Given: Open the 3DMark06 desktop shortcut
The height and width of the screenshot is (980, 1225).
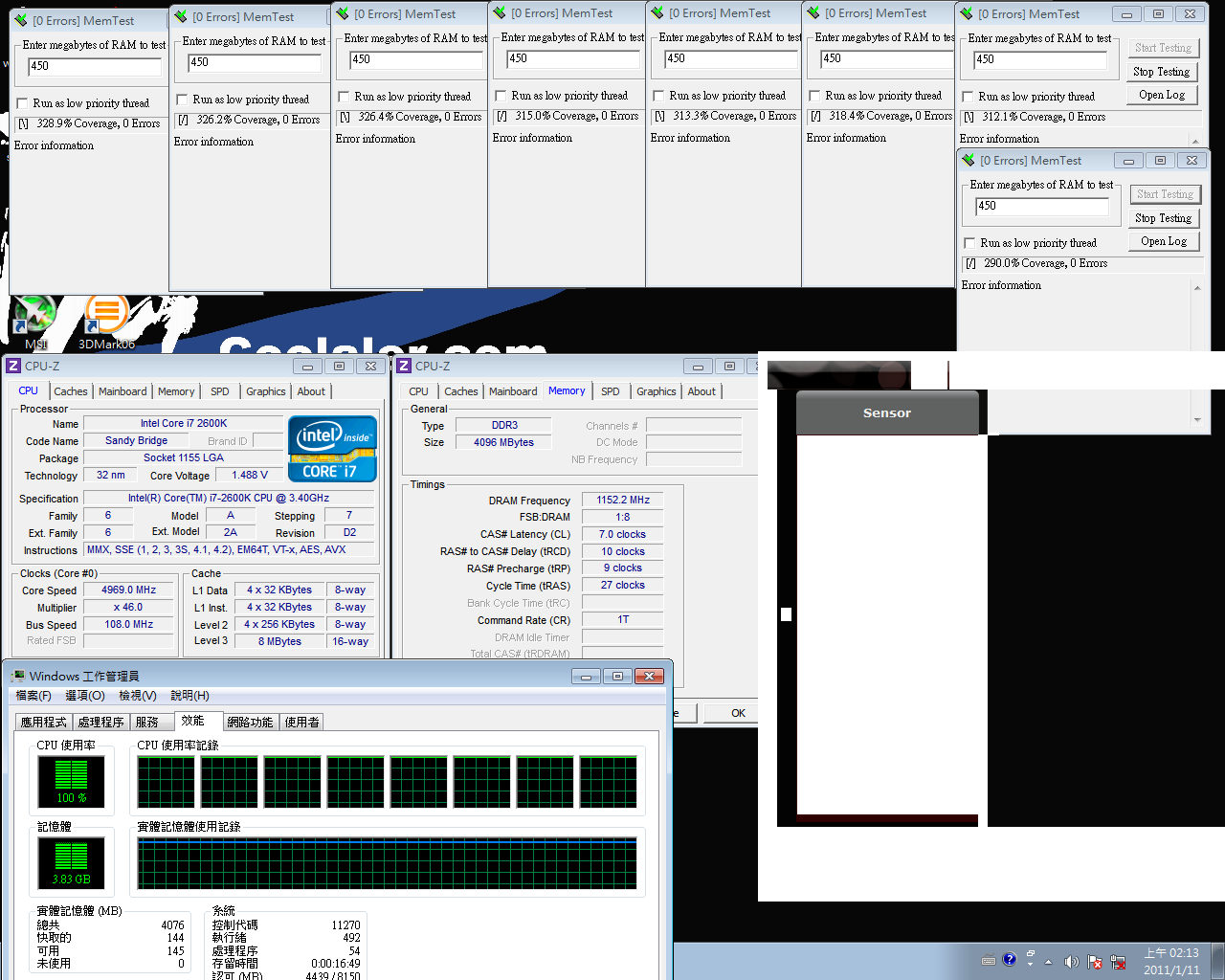Looking at the screenshot, I should [x=106, y=322].
